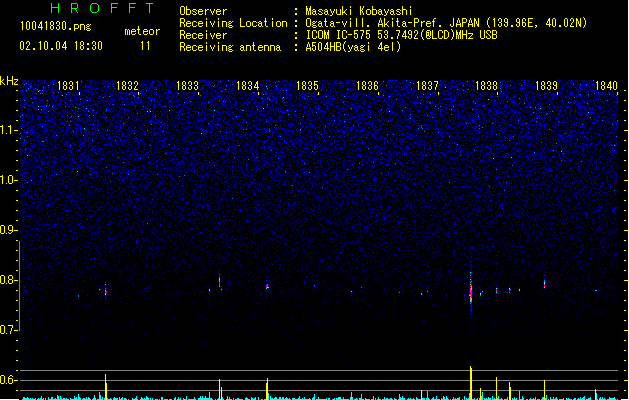
Task: Click the Observer field label
Action: pyautogui.click(x=203, y=11)
